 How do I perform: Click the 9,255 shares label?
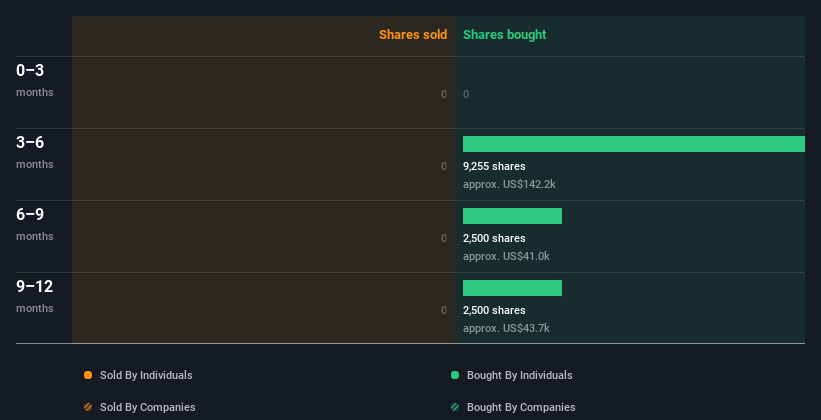(x=494, y=167)
